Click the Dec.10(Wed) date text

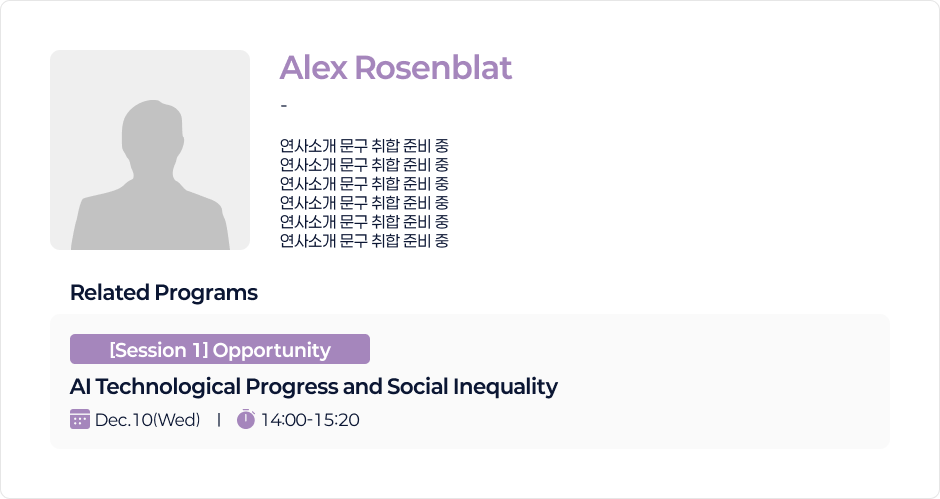point(148,420)
